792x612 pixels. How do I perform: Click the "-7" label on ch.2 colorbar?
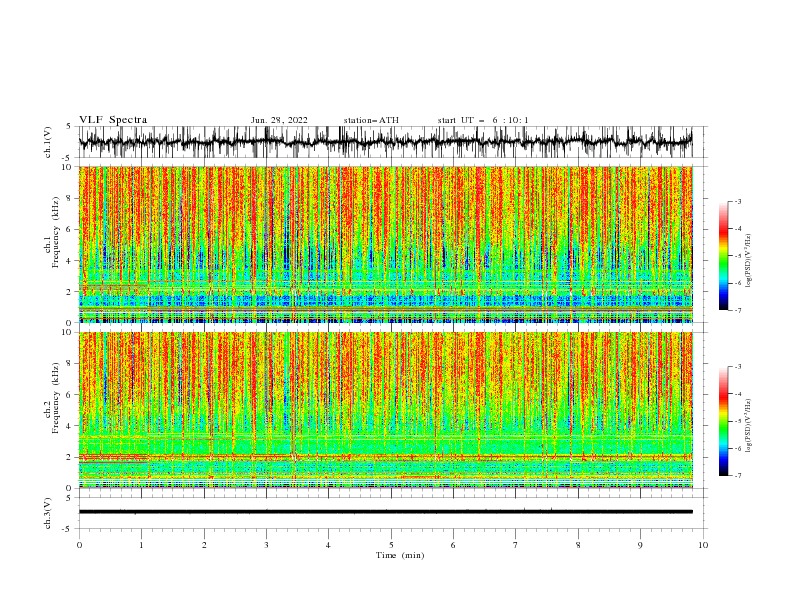tap(737, 475)
